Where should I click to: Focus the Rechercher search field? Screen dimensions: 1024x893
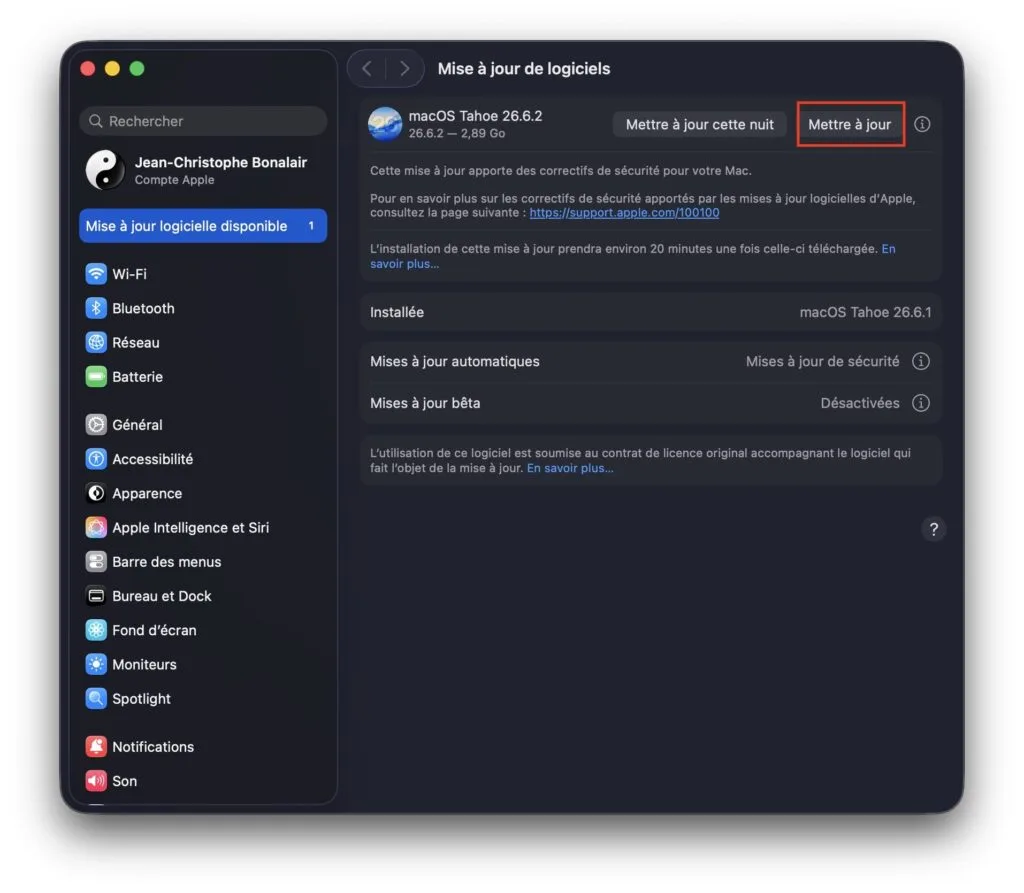click(203, 122)
